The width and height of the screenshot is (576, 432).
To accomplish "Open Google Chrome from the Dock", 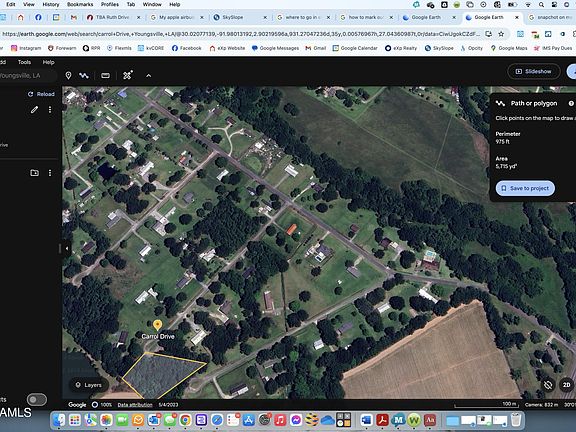I will [186, 420].
